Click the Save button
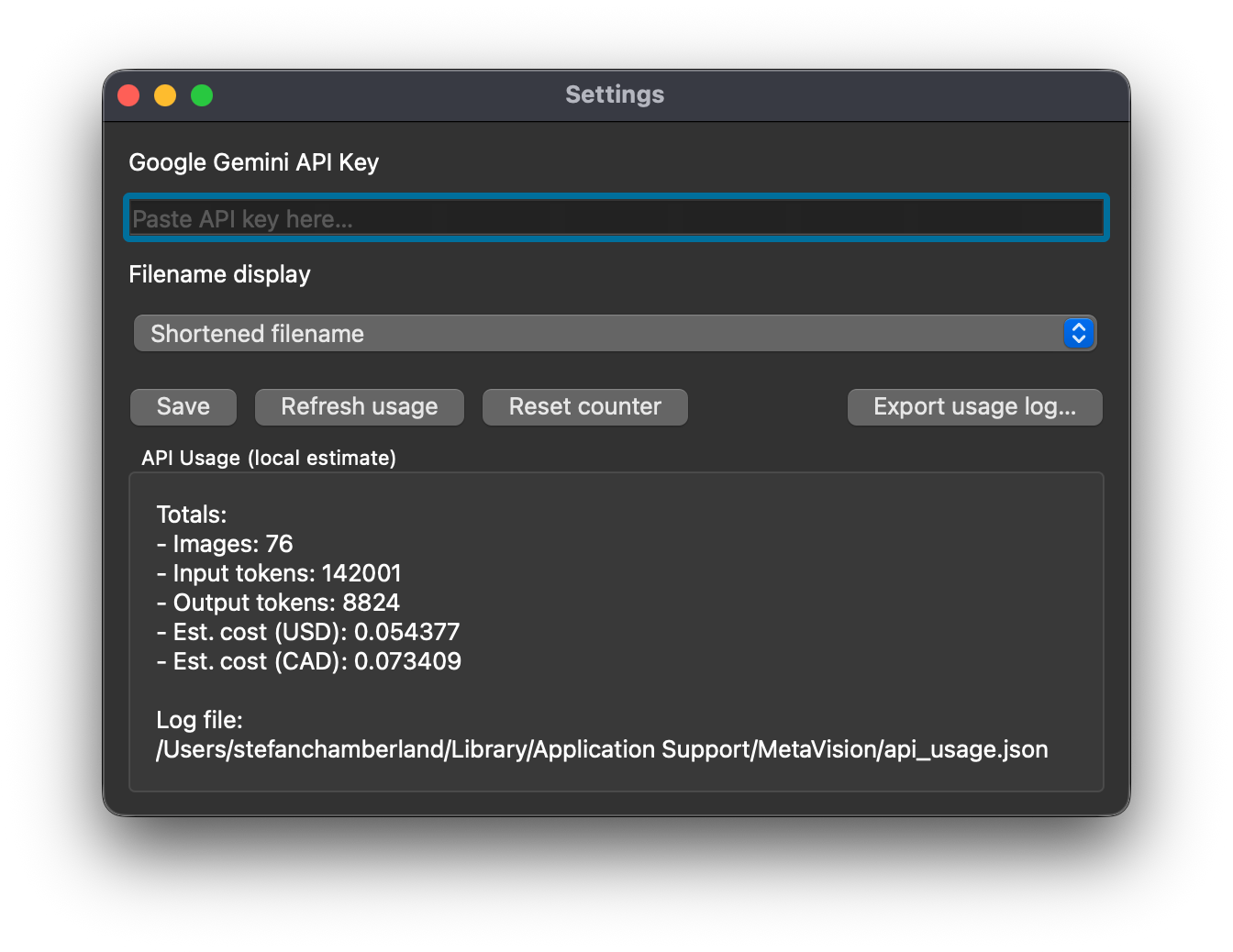 click(183, 406)
